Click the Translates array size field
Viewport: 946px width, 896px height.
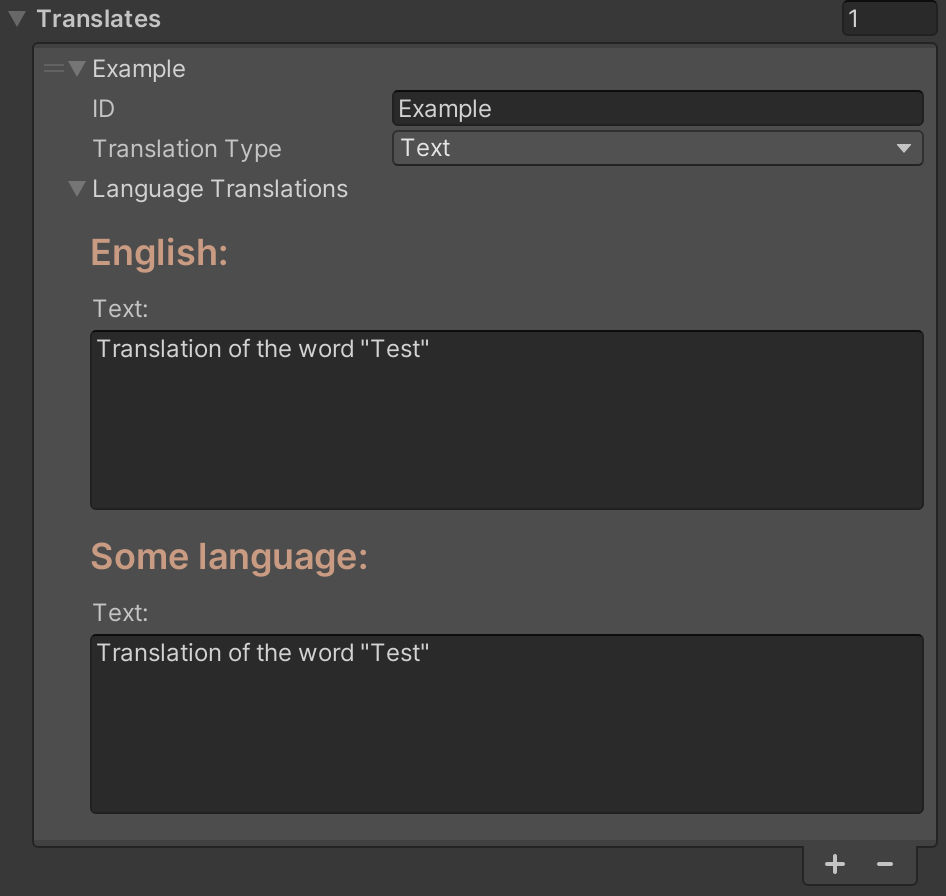click(x=888, y=19)
